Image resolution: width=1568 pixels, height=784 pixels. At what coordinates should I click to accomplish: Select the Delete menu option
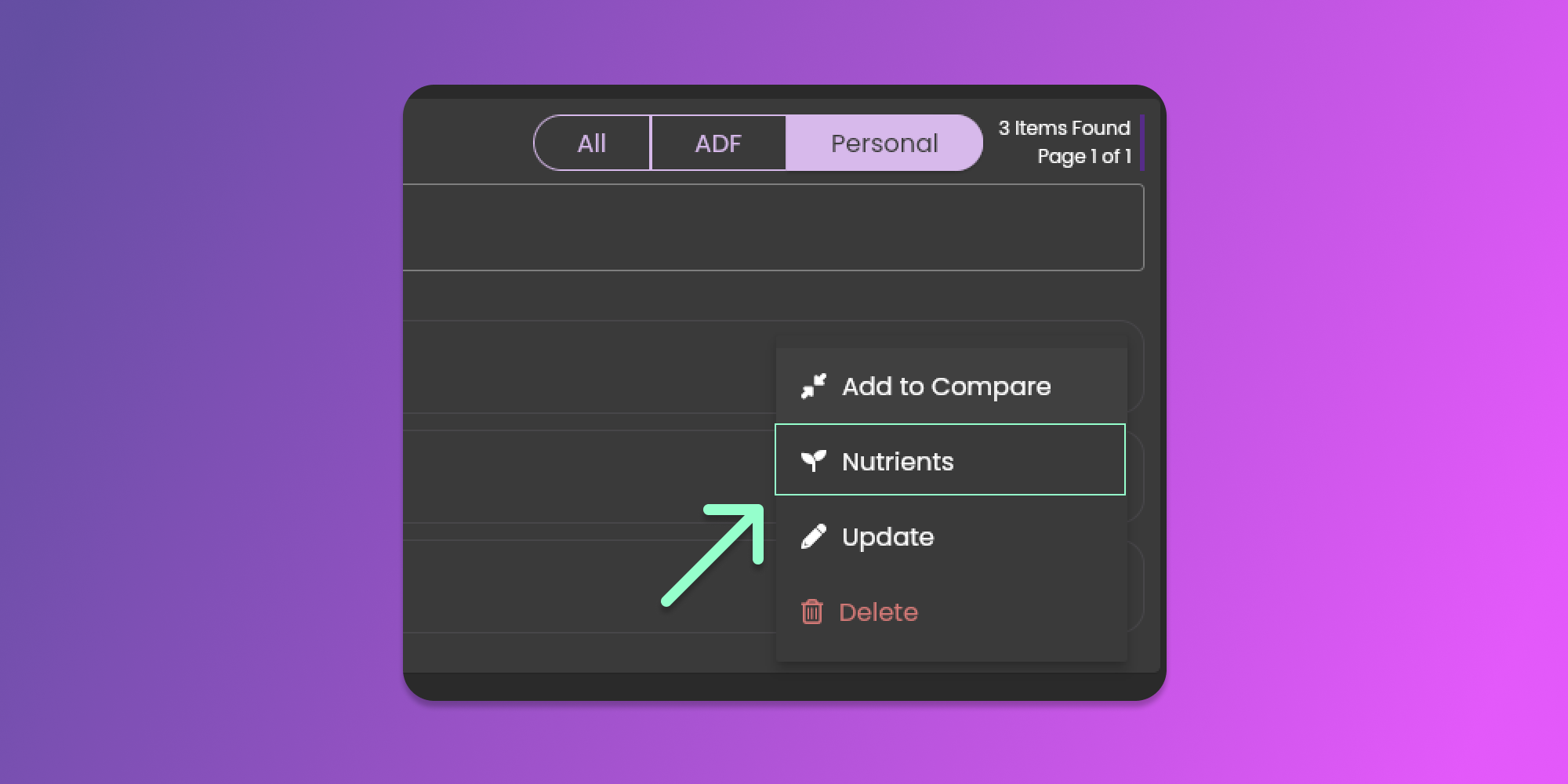pyautogui.click(x=878, y=612)
